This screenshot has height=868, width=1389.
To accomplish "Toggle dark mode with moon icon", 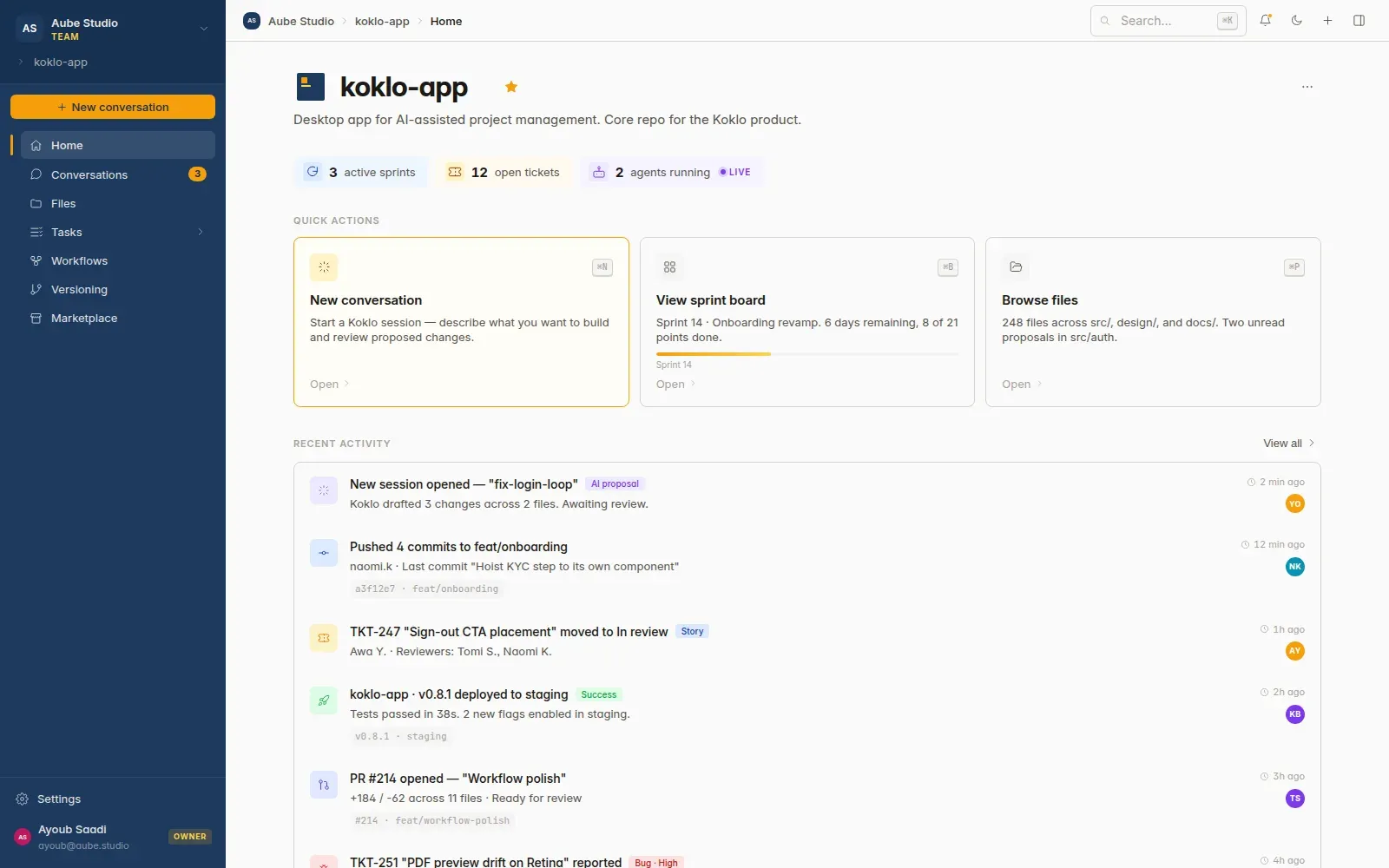I will pyautogui.click(x=1297, y=21).
